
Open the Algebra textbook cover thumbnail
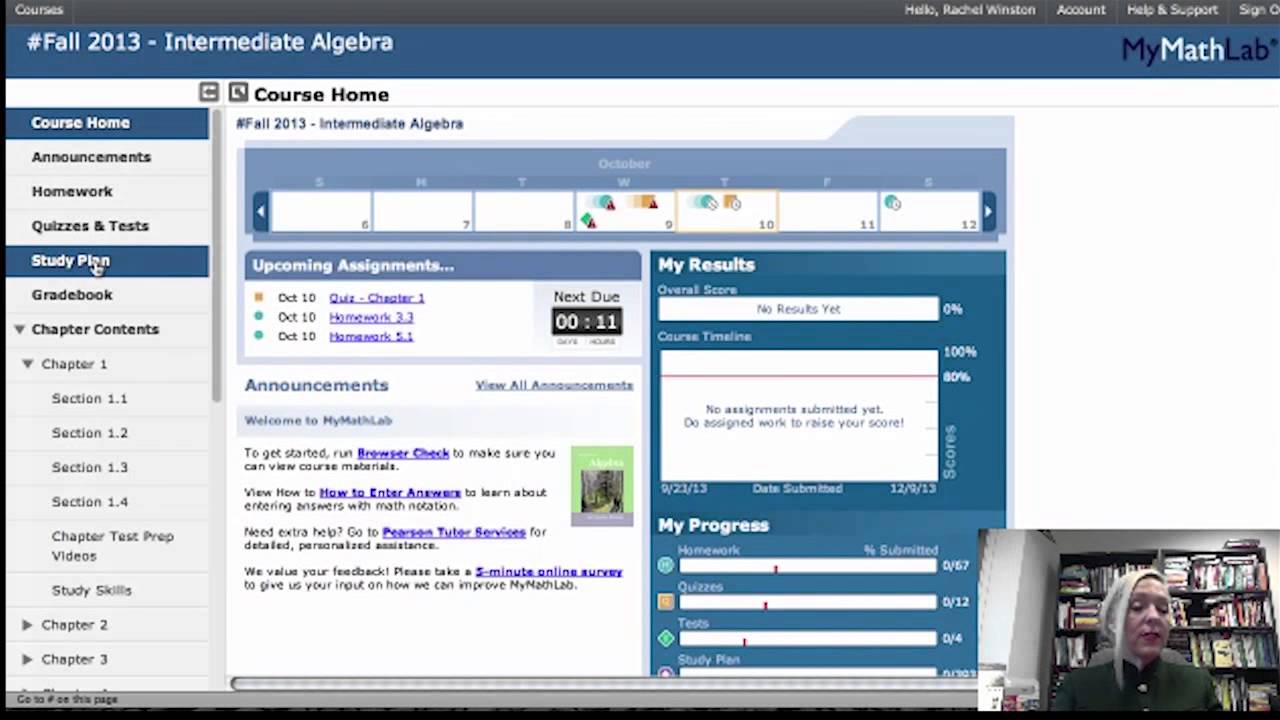pos(602,486)
